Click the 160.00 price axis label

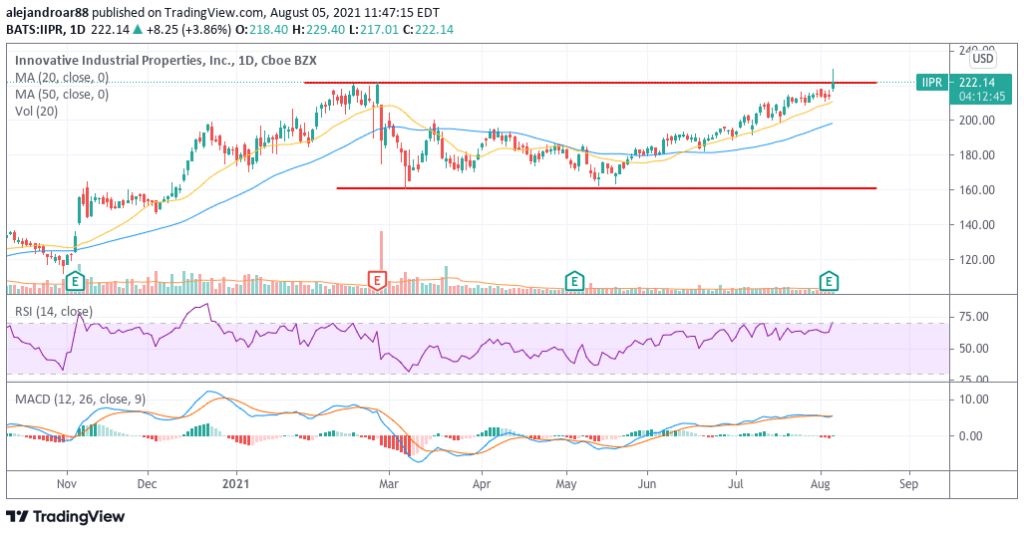pos(977,190)
